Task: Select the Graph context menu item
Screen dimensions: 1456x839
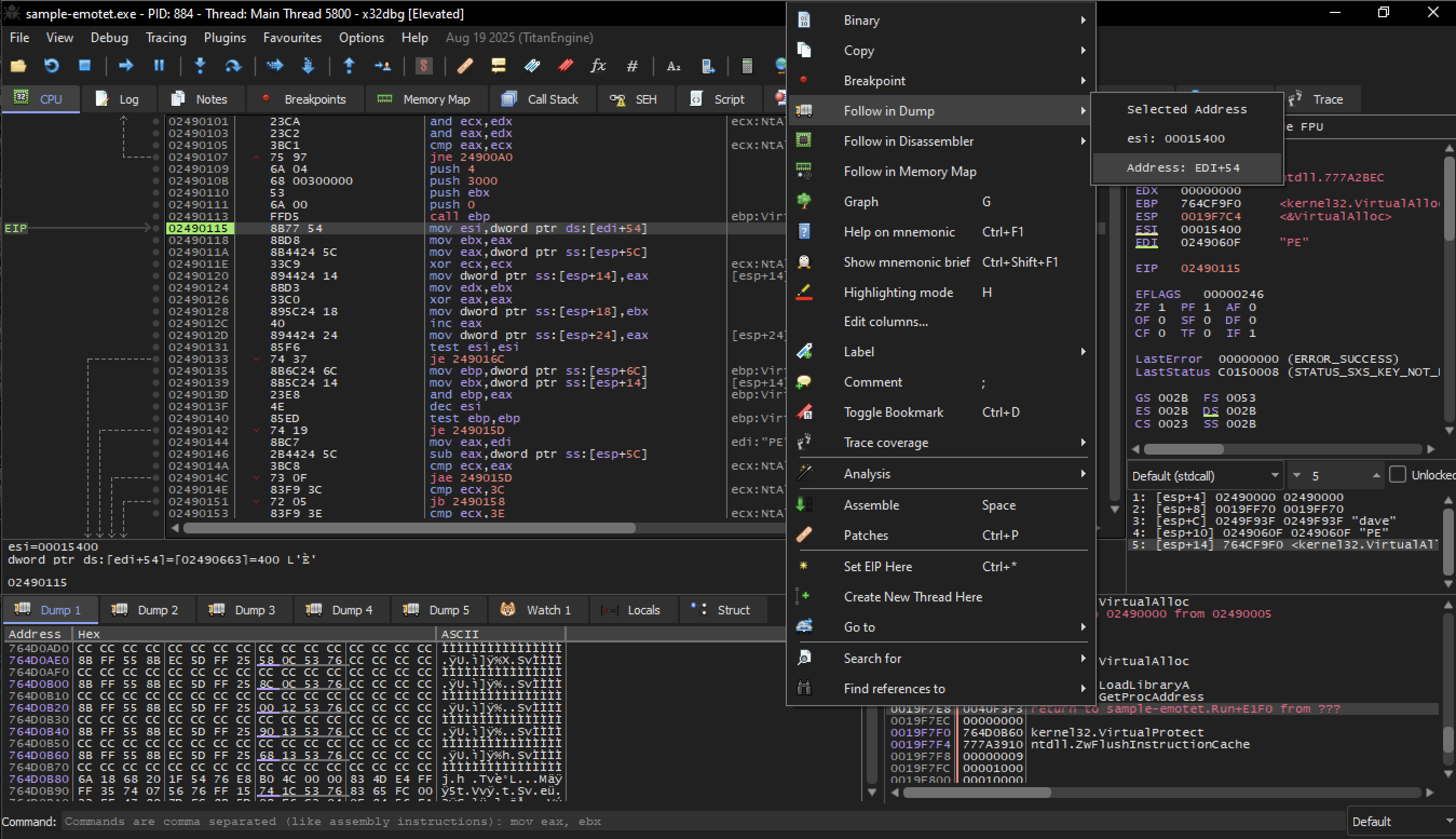Action: point(941,202)
